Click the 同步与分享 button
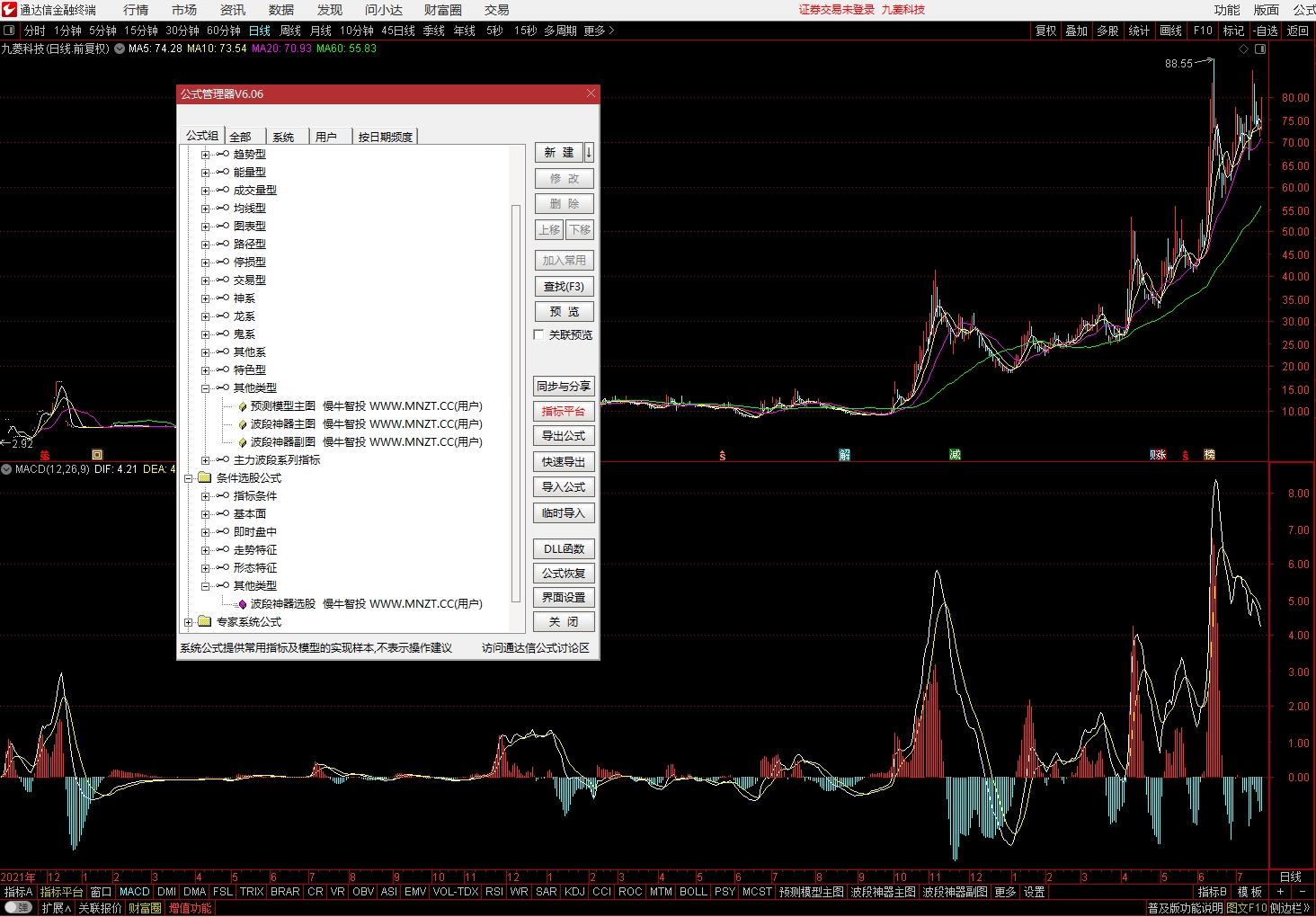Screen dimensions: 1316x917 pos(564,387)
